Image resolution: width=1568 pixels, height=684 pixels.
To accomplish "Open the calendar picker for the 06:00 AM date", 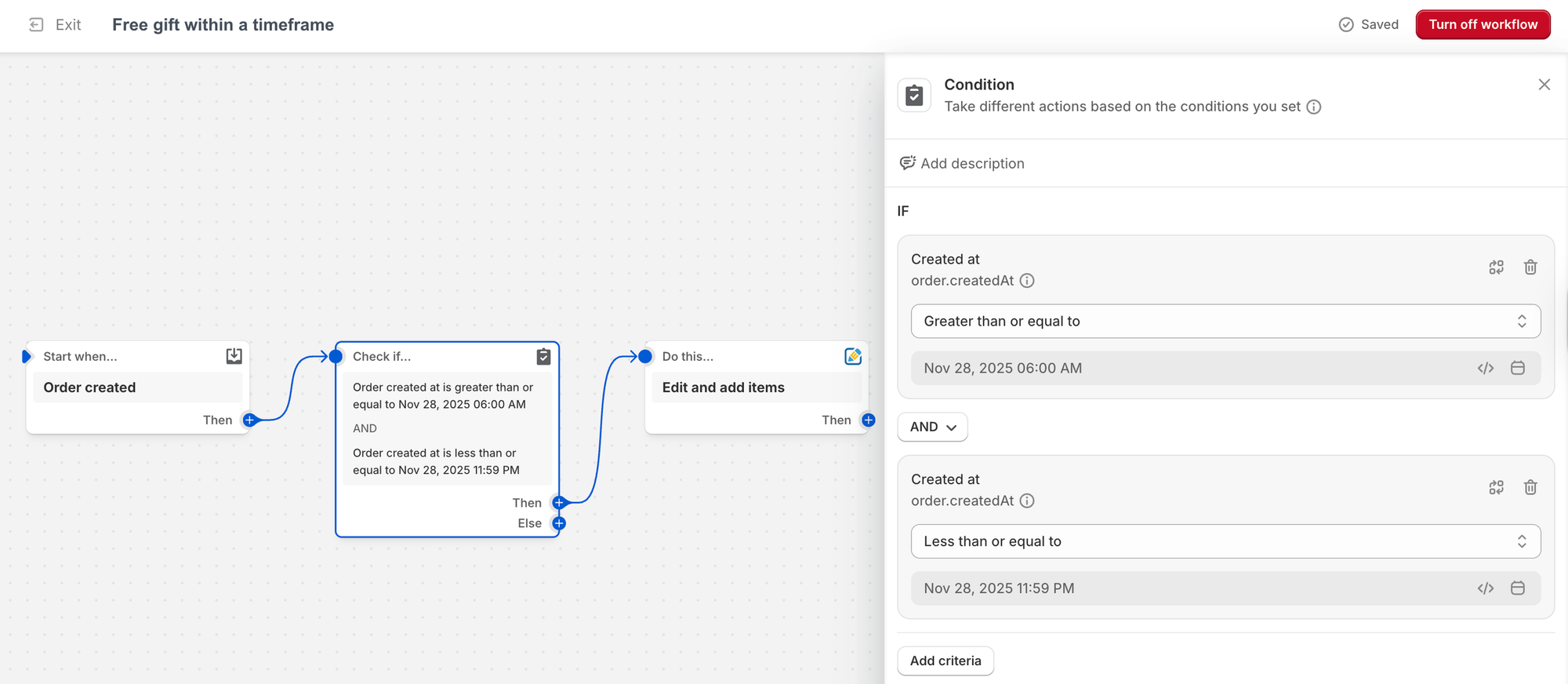I will pos(1517,369).
